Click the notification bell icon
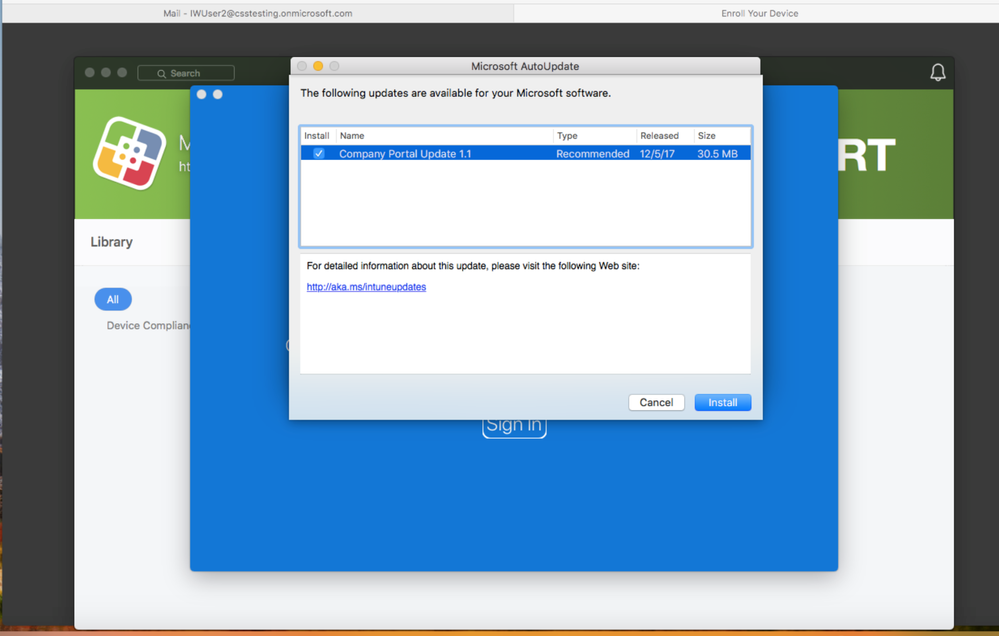 938,72
